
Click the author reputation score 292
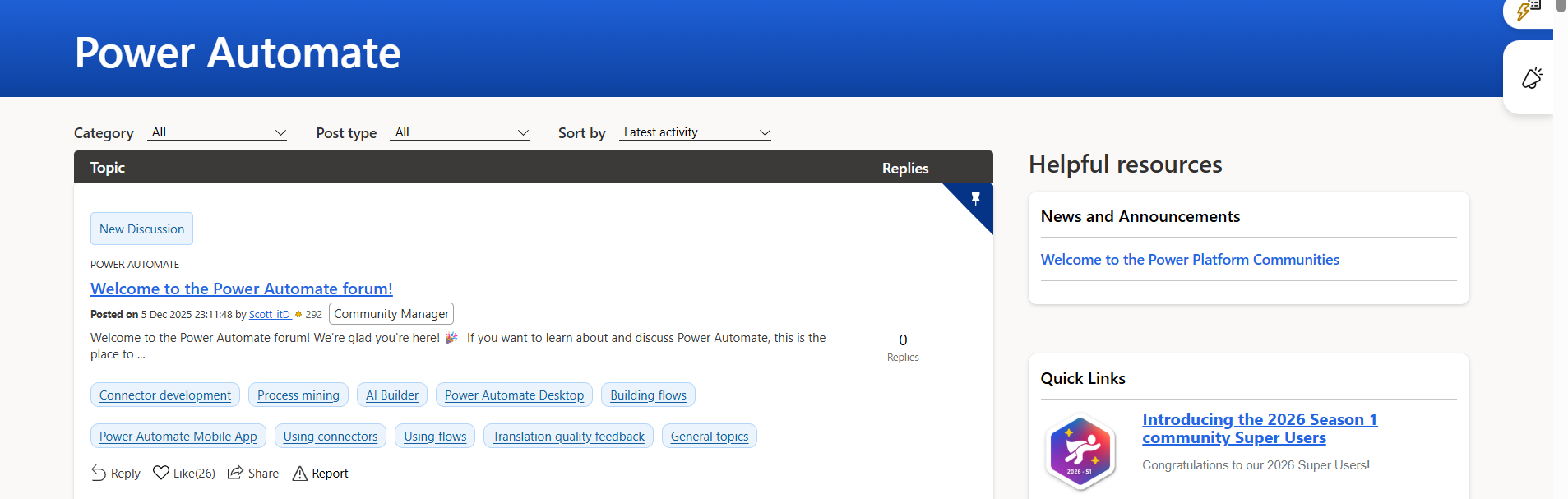[313, 314]
